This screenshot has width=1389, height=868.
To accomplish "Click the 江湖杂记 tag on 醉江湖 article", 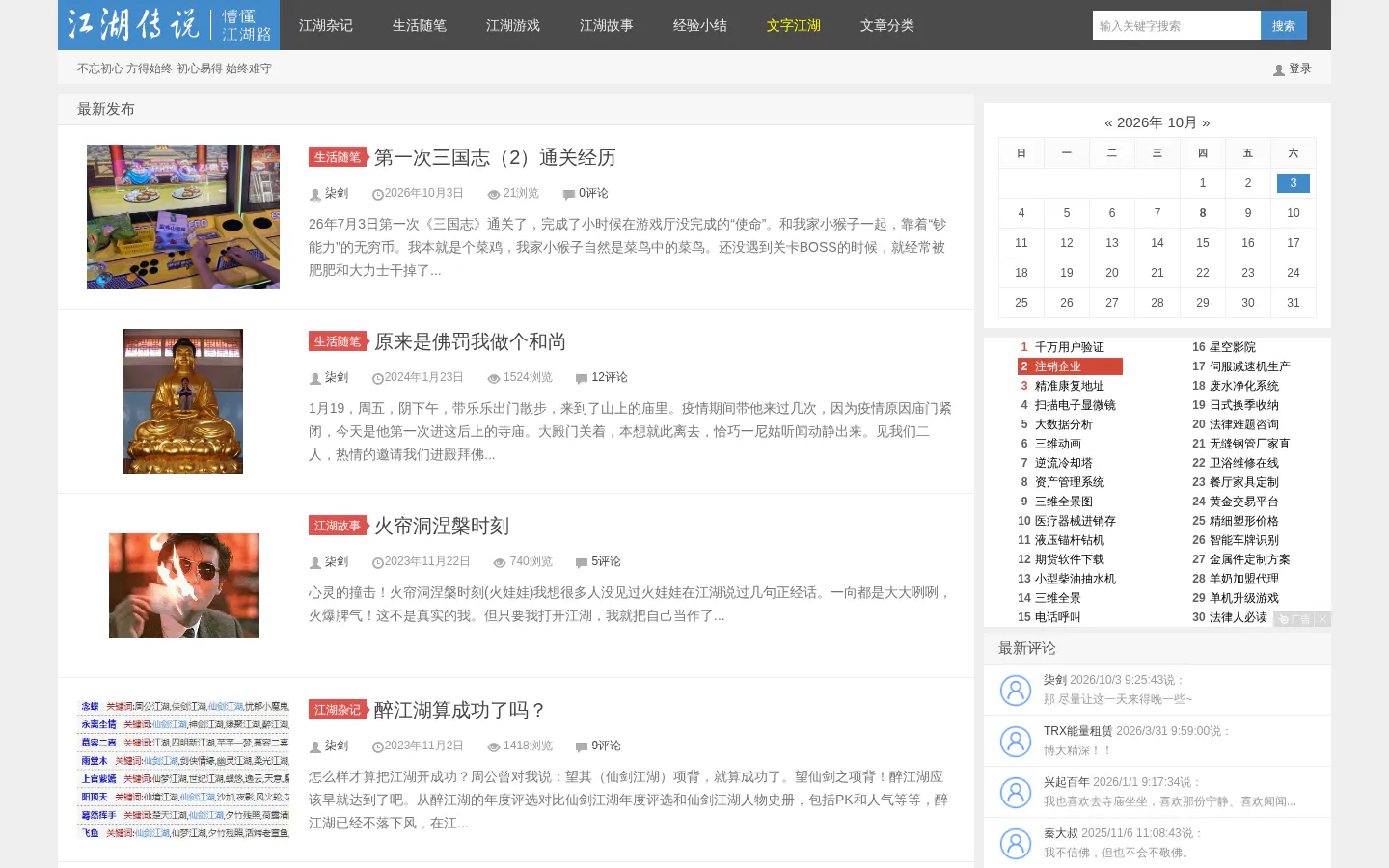I will click(338, 710).
